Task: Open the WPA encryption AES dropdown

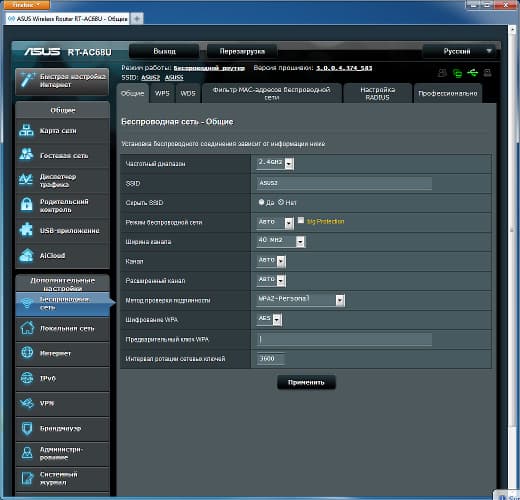Action: pos(269,319)
